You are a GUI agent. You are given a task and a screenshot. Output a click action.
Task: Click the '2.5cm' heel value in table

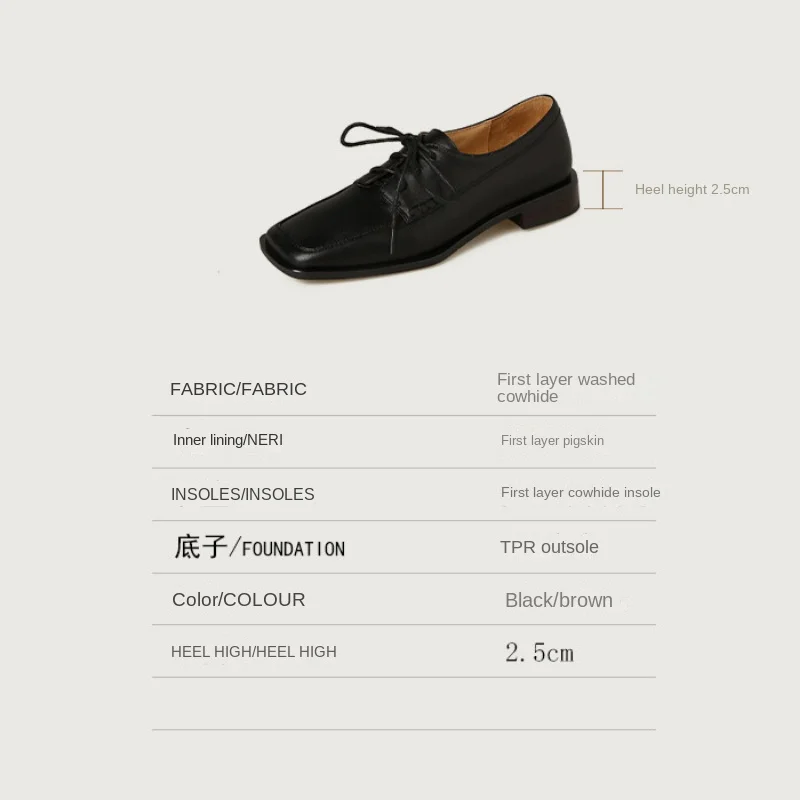coord(539,653)
